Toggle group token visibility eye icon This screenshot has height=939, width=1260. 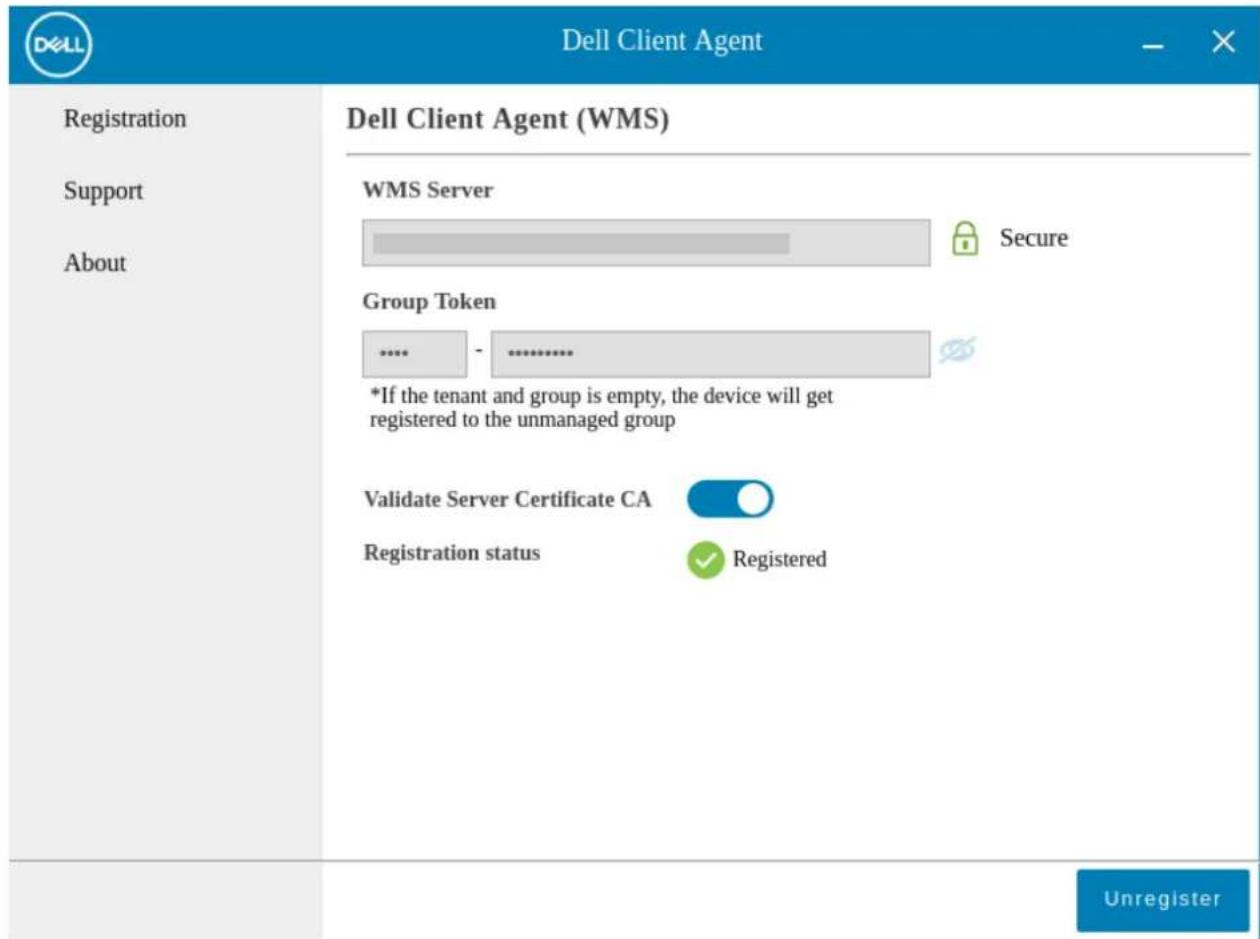[x=957, y=350]
